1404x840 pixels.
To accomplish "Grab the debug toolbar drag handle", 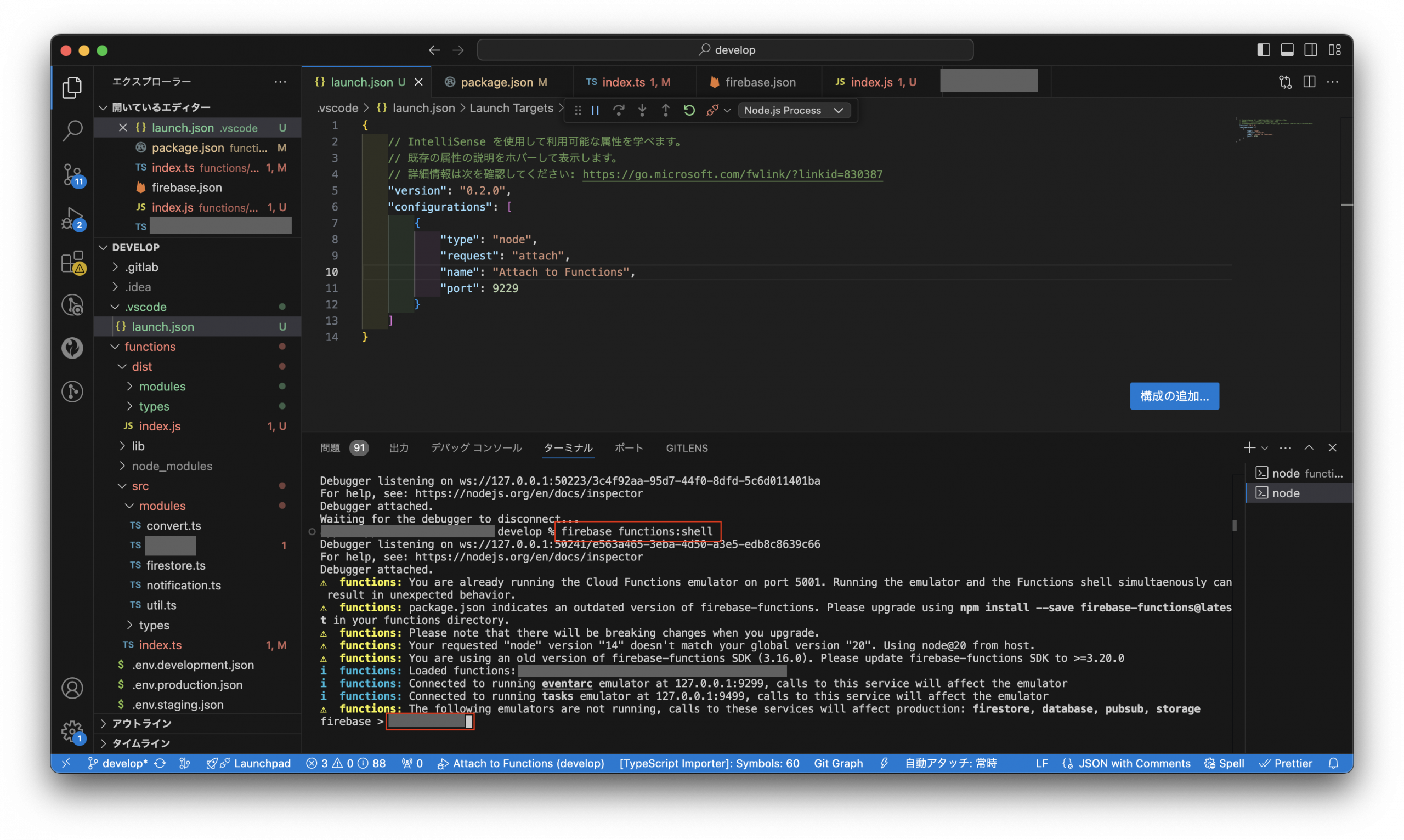I will coord(578,110).
